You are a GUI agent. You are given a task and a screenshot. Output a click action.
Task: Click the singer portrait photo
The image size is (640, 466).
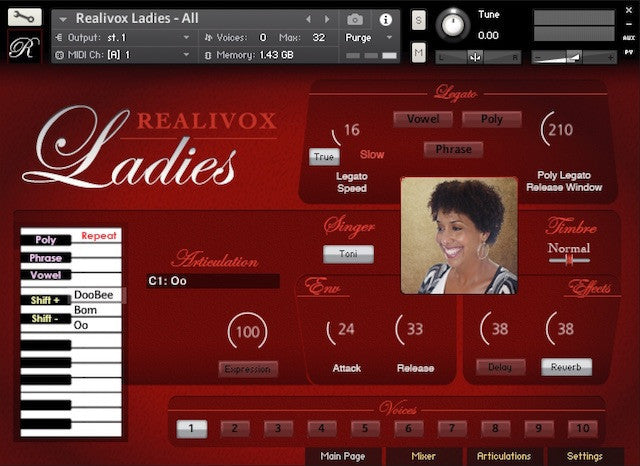point(459,236)
